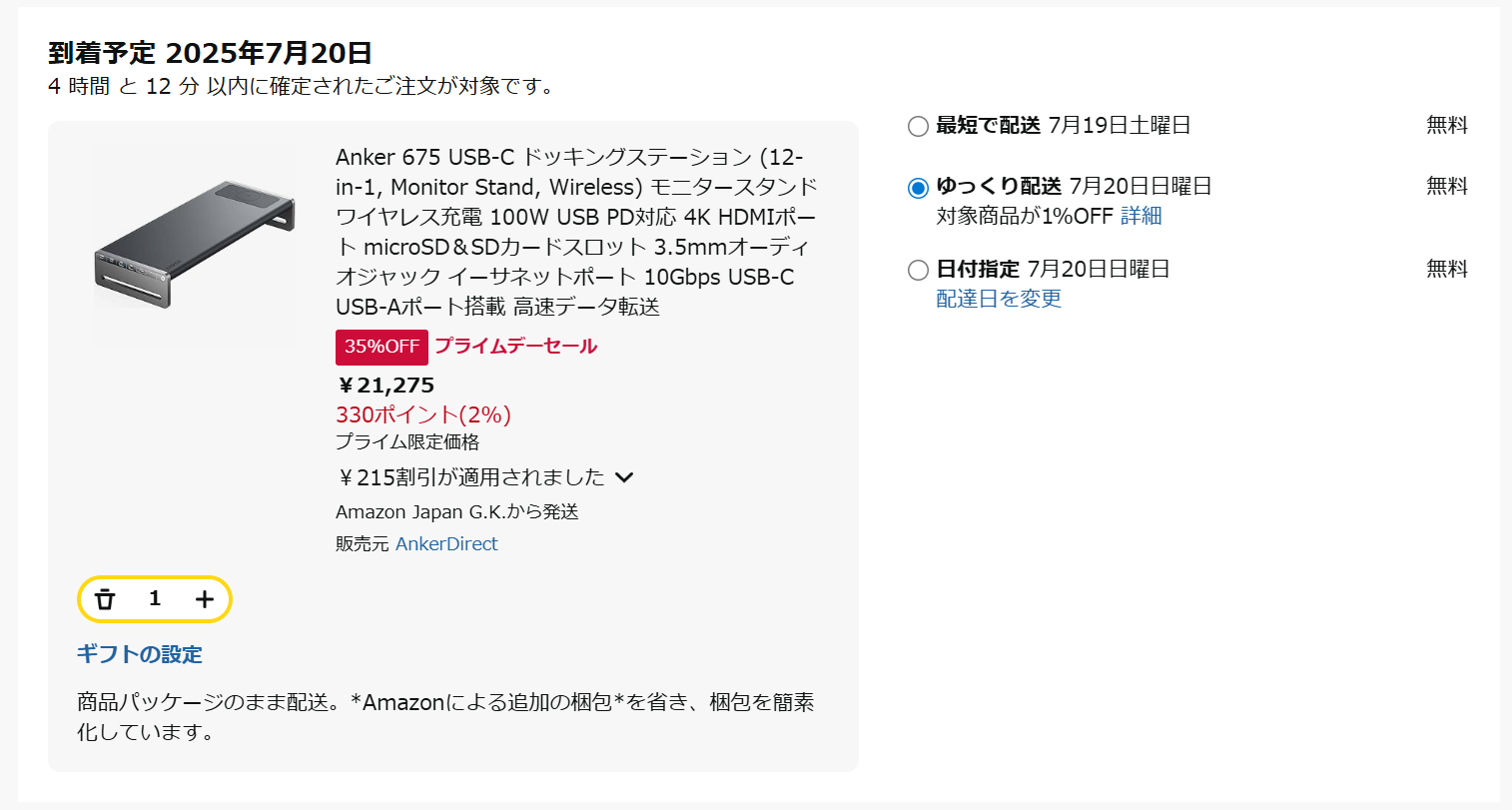Increase quantity with the plus icon
The image size is (1512, 810).
[x=205, y=599]
